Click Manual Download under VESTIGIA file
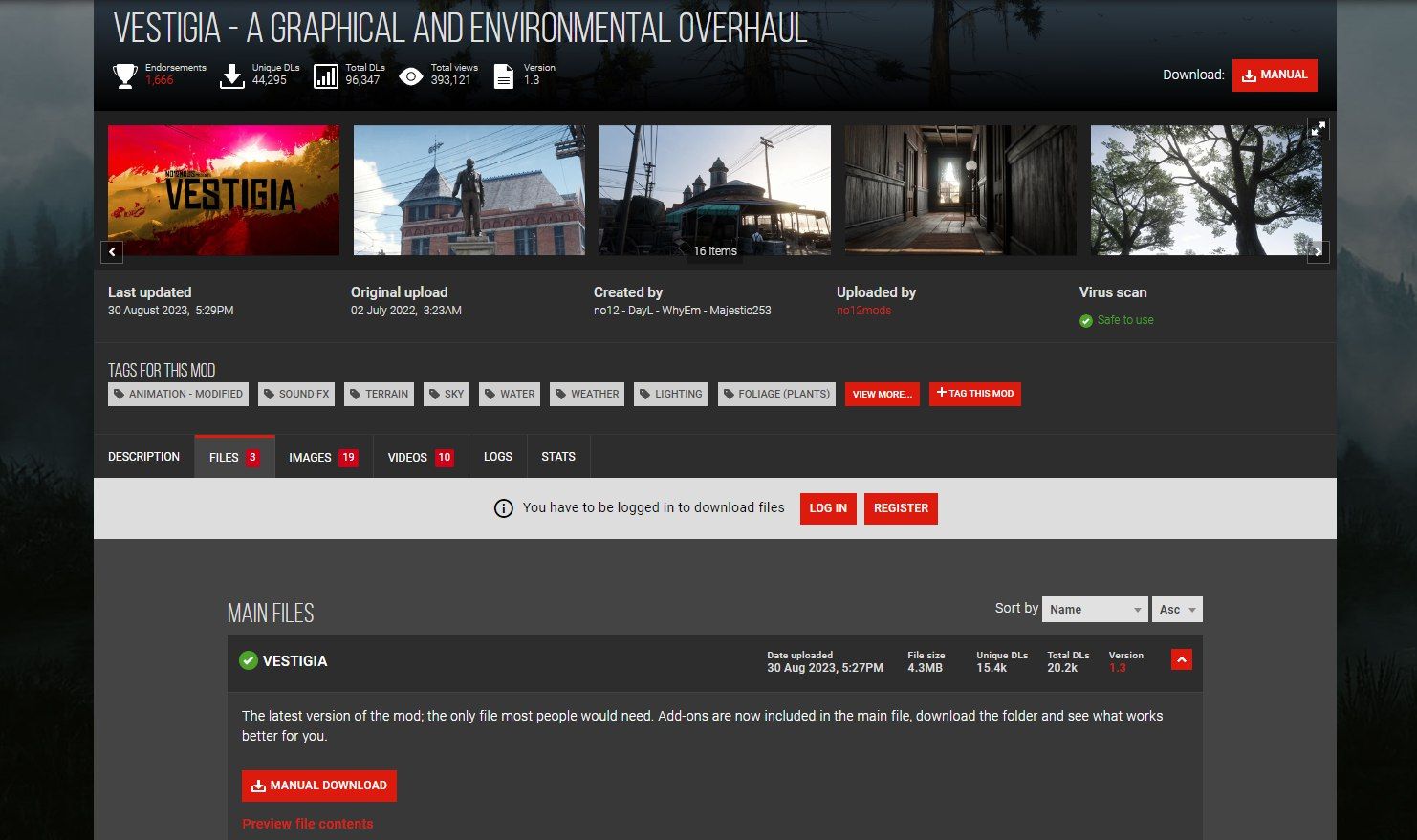This screenshot has height=840, width=1417. (319, 786)
